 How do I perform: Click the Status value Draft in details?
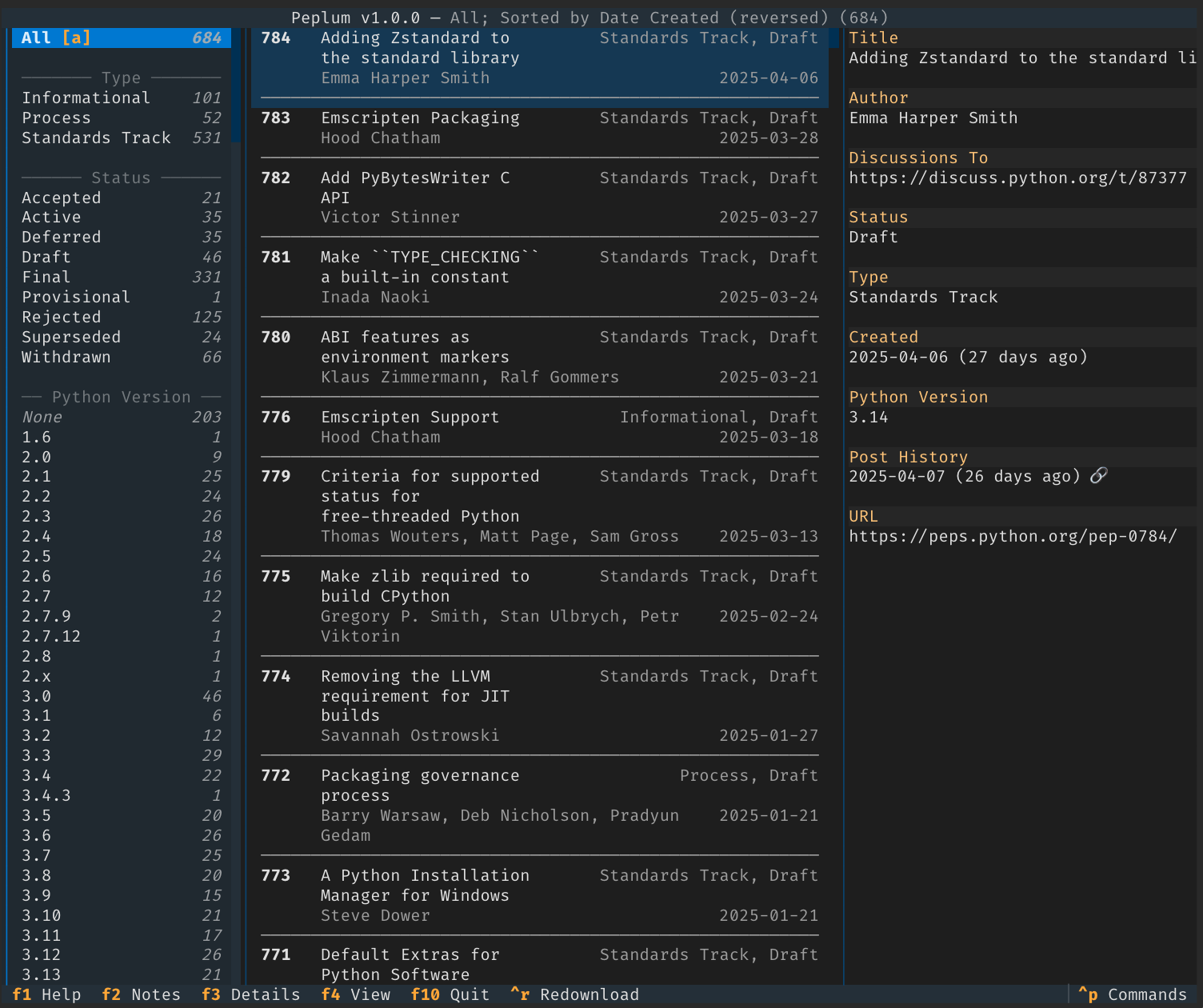873,237
